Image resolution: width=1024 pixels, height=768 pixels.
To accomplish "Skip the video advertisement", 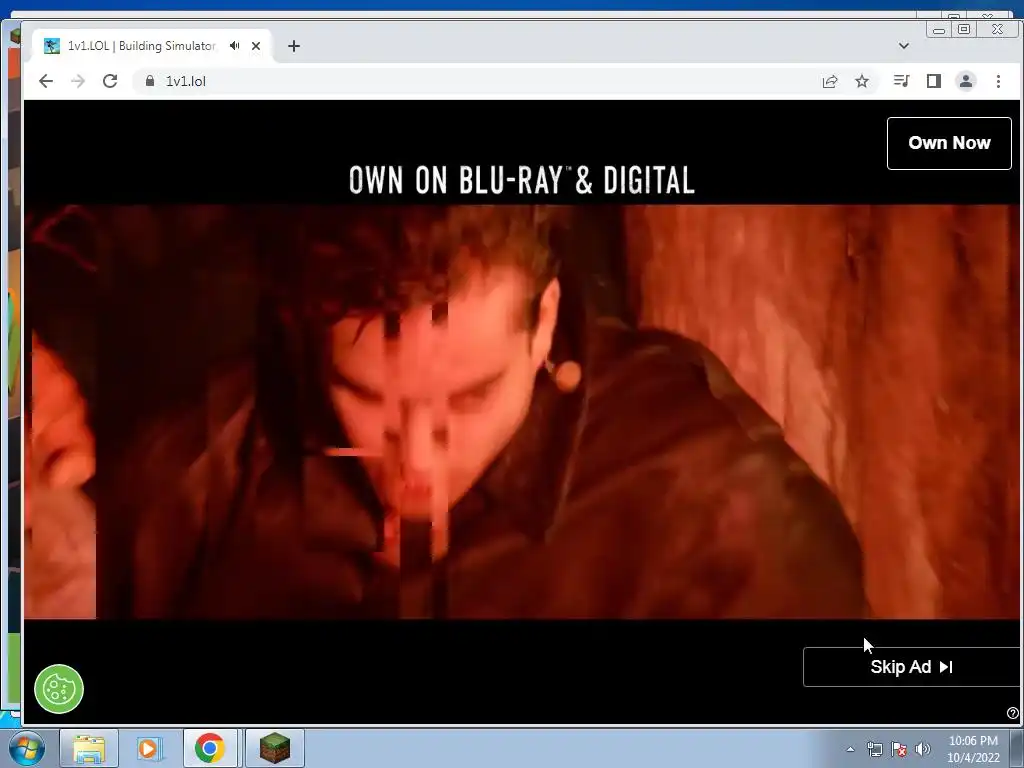I will pos(912,667).
